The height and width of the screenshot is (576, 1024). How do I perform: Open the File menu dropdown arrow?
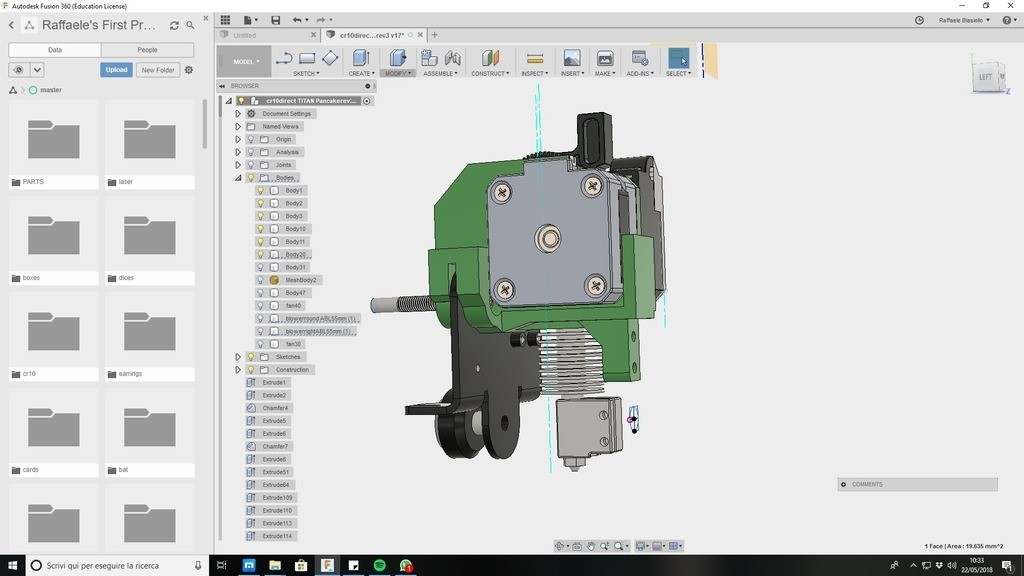[256, 20]
